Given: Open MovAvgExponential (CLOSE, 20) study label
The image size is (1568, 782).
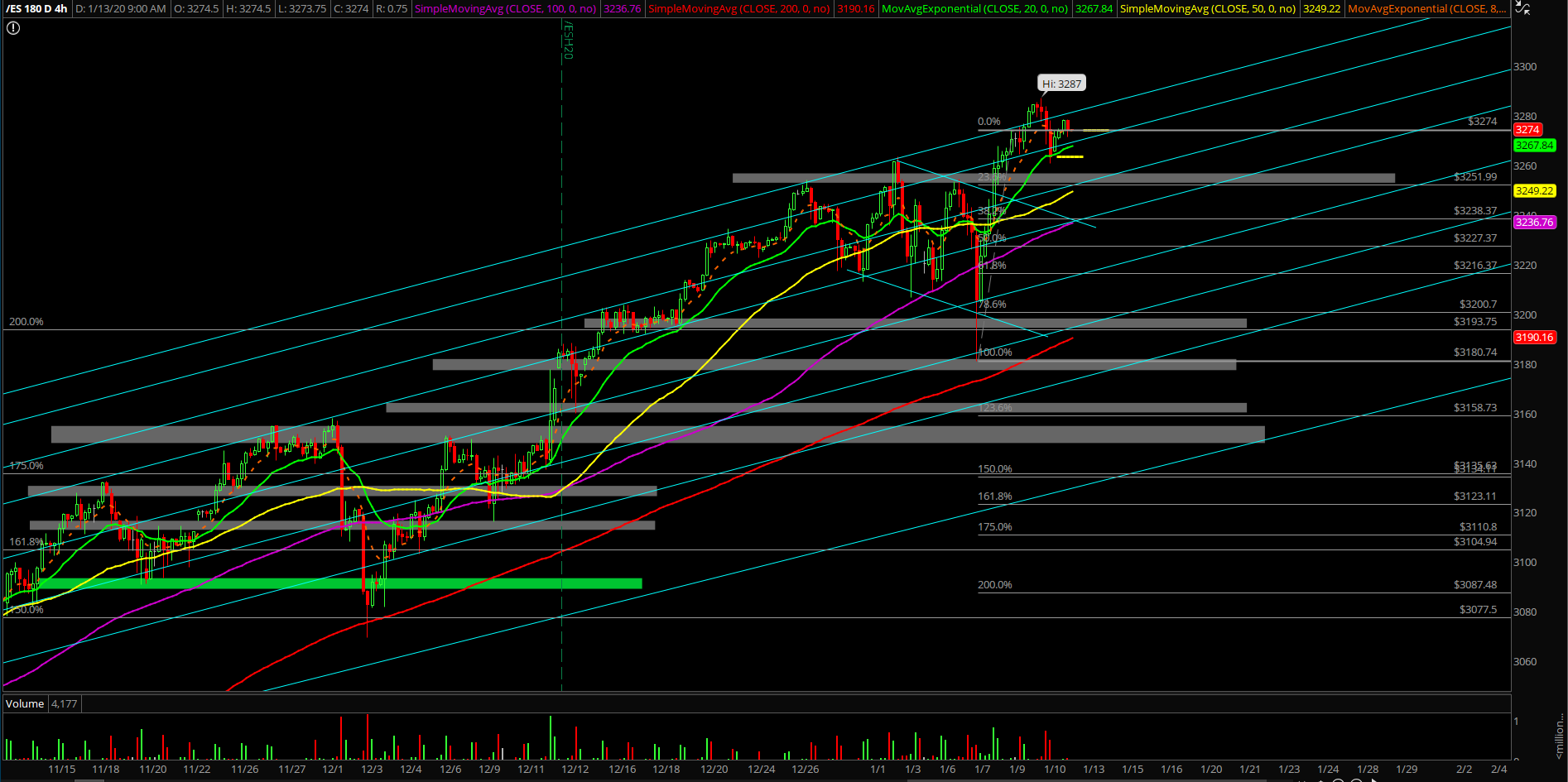Looking at the screenshot, I should click(975, 8).
